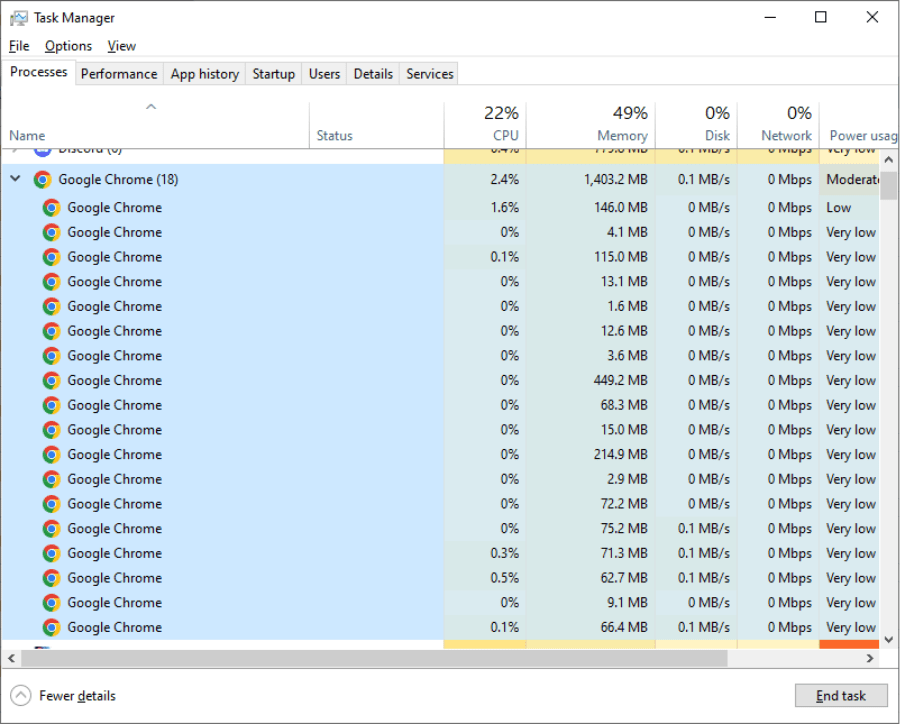Click Chrome icon in the 4.1 MB row
This screenshot has width=900, height=724.
51,232
